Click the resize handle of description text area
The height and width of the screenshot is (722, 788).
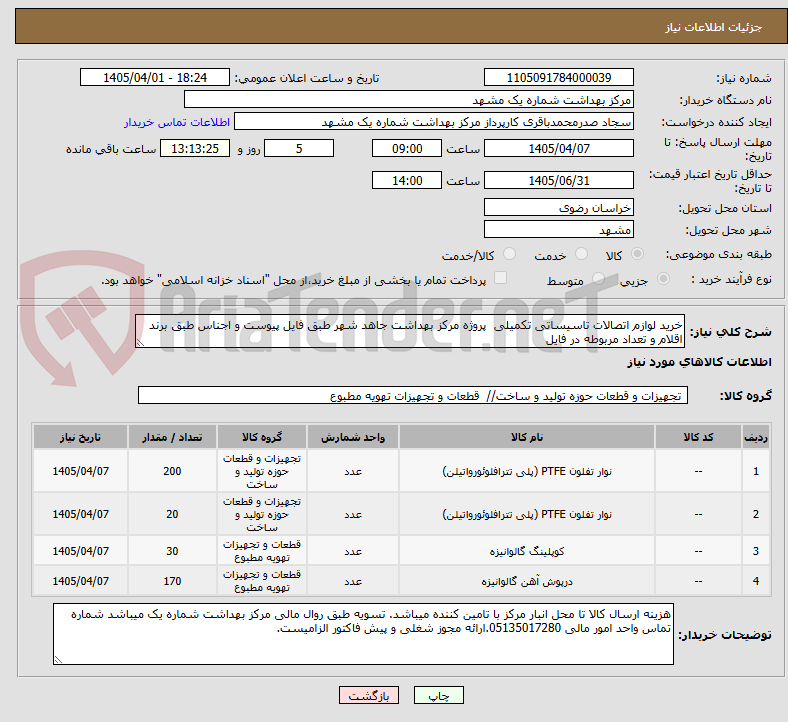pyautogui.click(x=140, y=343)
